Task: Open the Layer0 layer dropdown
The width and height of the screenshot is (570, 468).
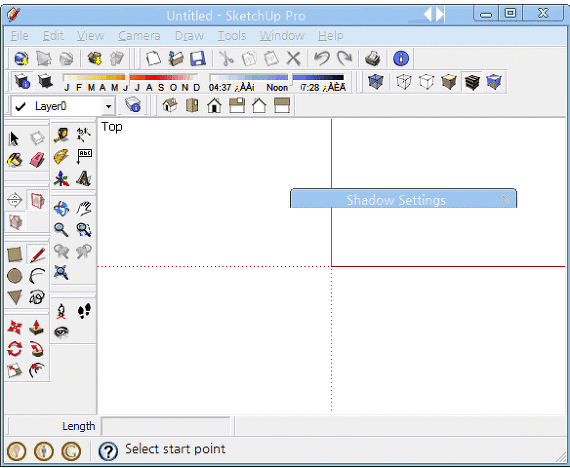Action: tap(108, 107)
